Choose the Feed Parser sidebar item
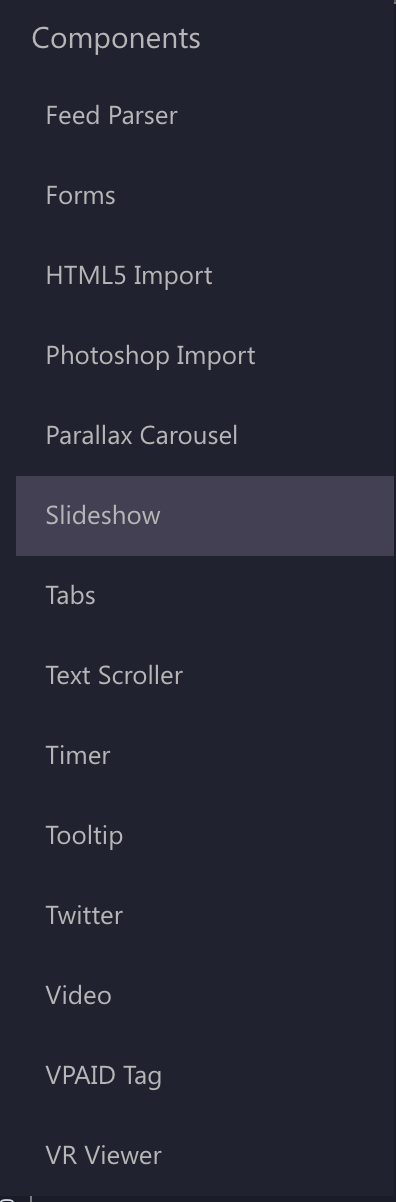Screen dimensions: 396x1202 click(x=205, y=116)
